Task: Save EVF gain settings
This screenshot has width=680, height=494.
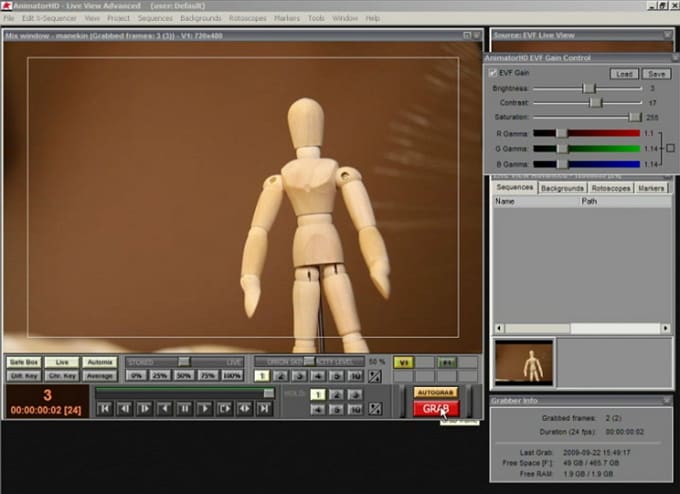Action: 657,74
